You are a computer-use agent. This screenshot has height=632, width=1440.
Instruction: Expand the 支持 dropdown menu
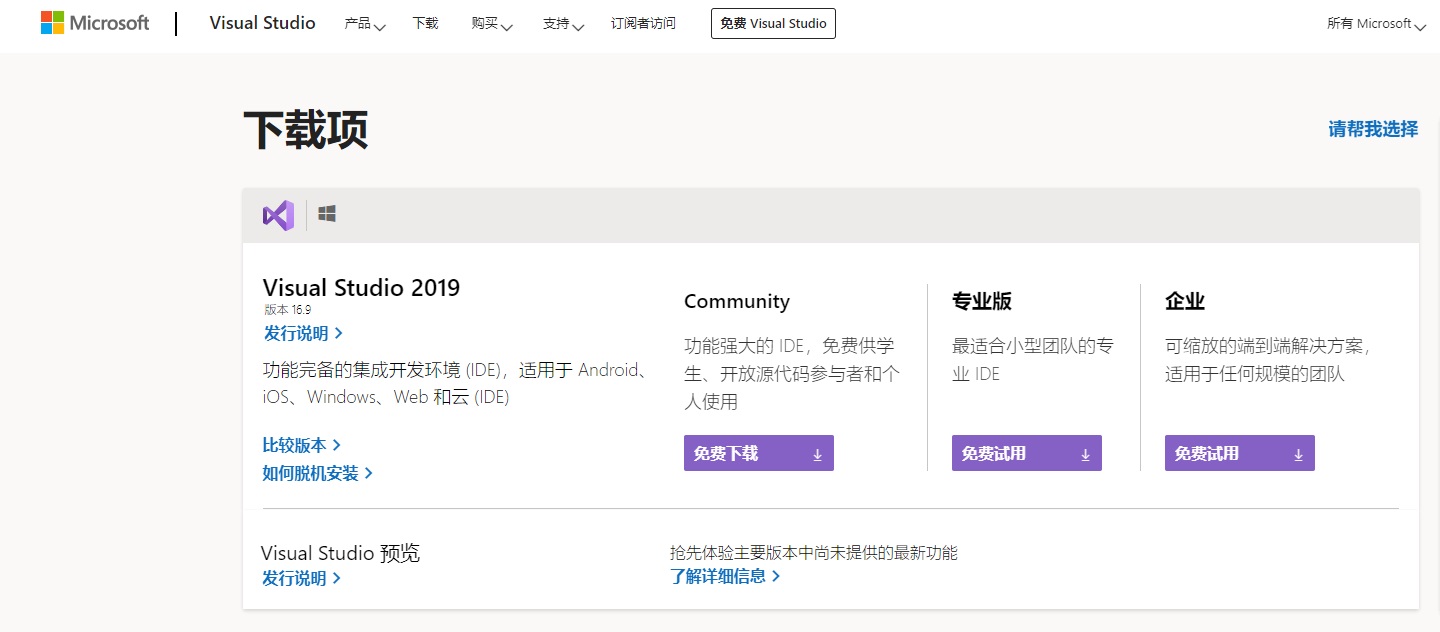[563, 24]
